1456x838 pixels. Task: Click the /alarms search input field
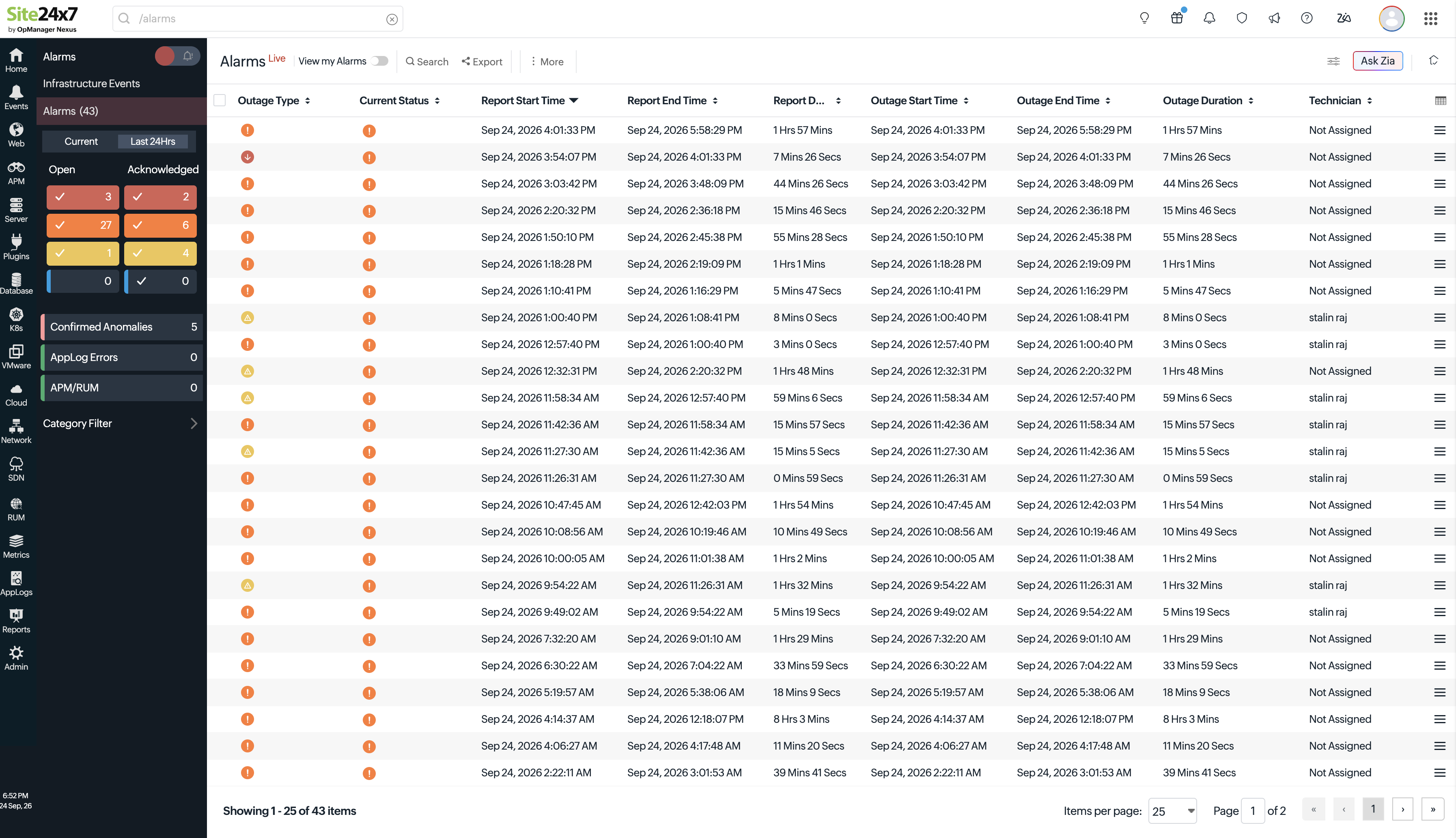[257, 18]
